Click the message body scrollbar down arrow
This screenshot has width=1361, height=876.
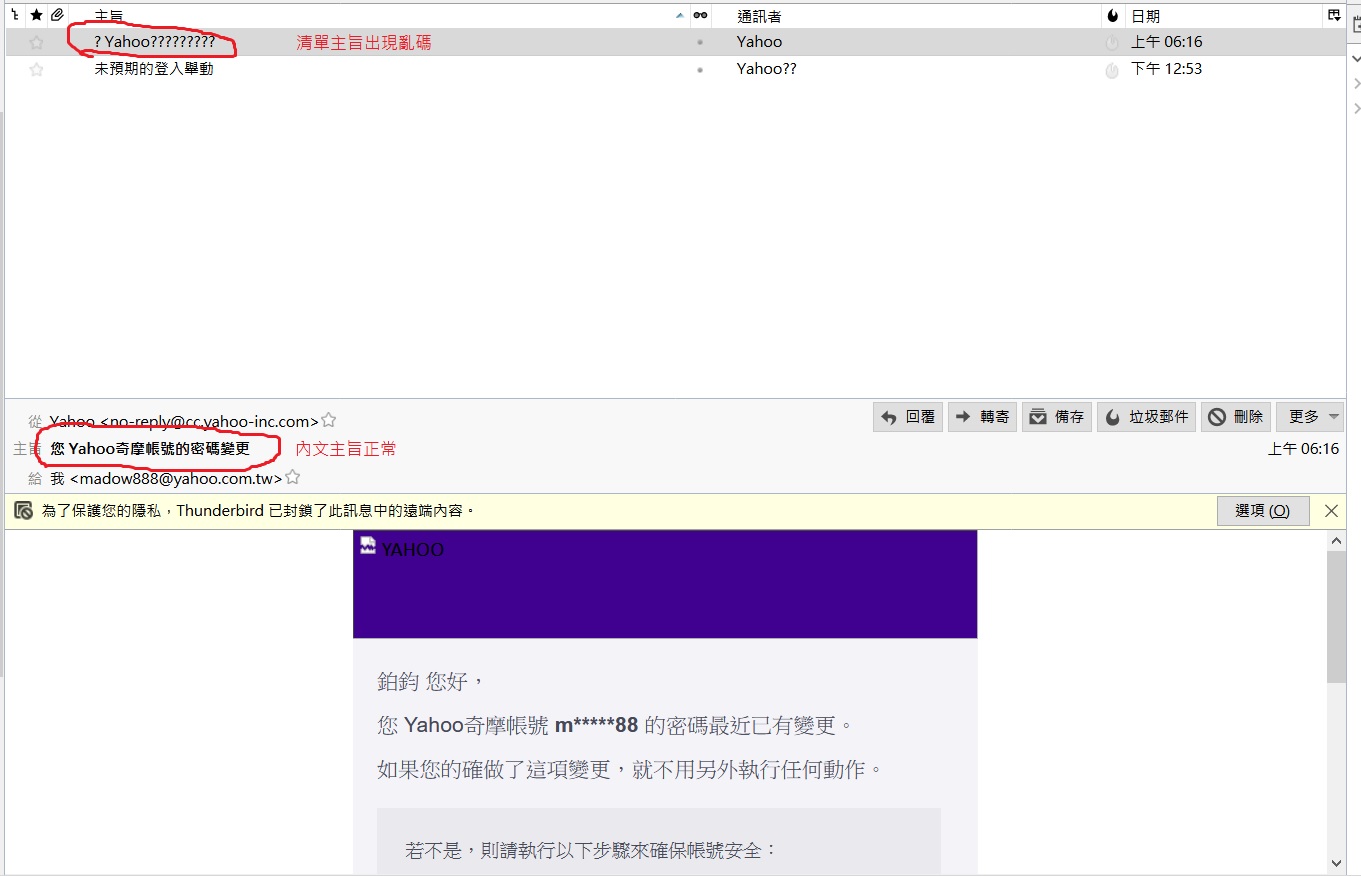coord(1336,863)
